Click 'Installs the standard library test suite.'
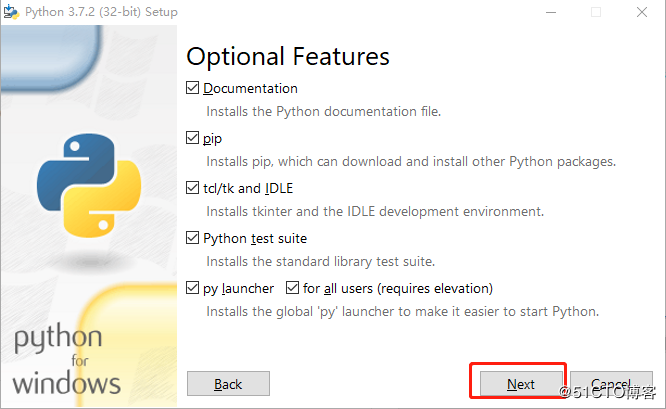The image size is (666, 409). click(x=321, y=262)
